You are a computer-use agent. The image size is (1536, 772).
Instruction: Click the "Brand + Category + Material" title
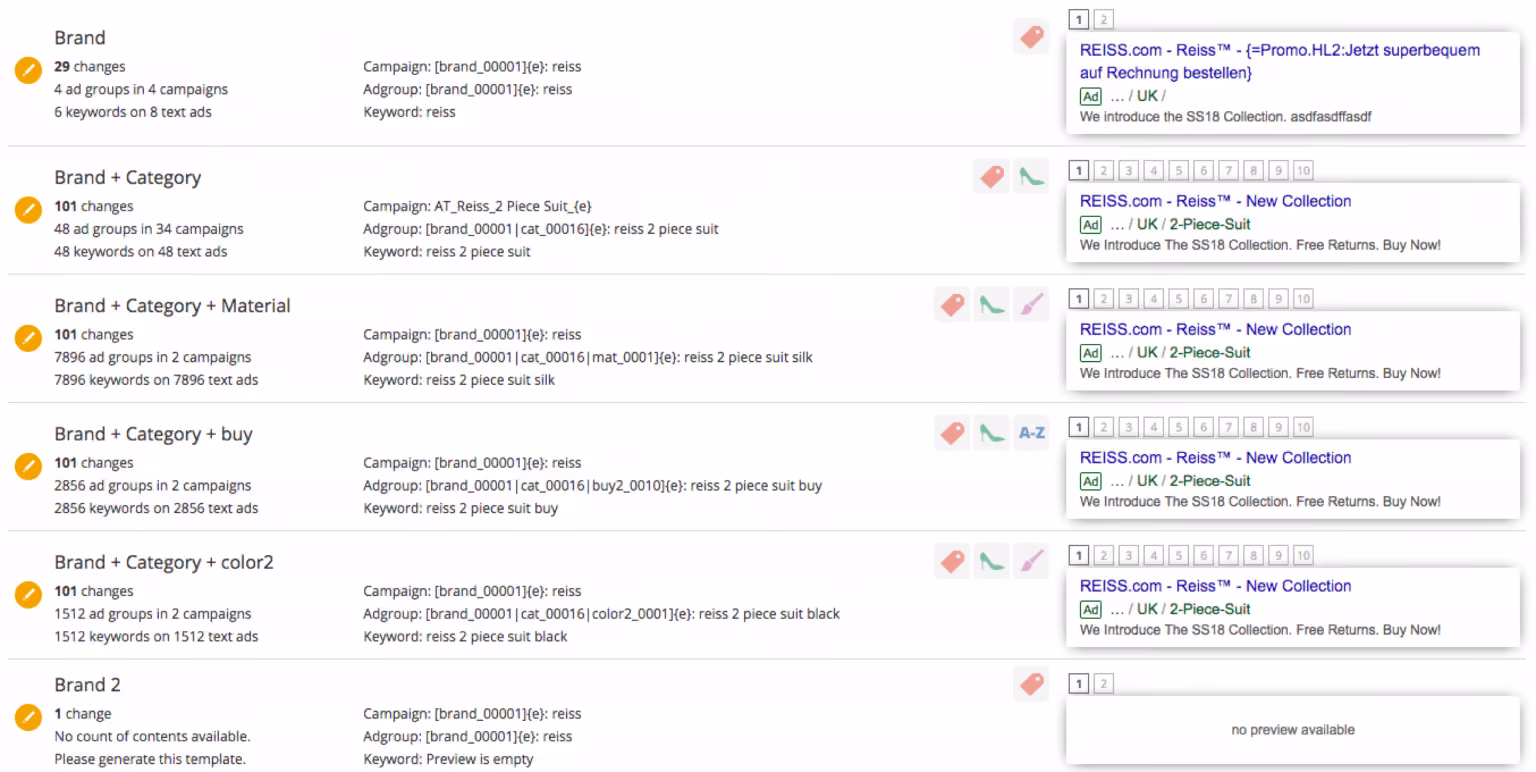click(x=172, y=305)
